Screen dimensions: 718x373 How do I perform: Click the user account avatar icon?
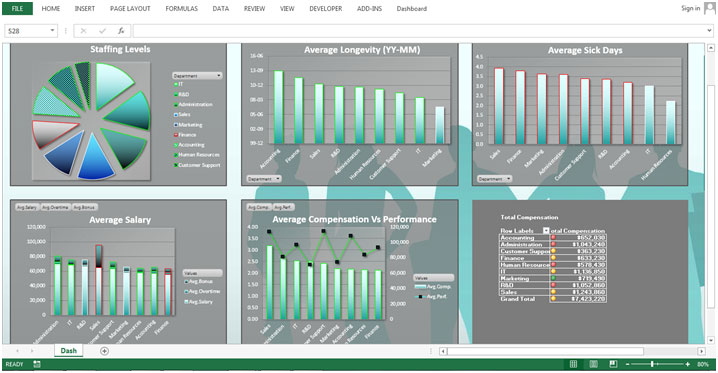[x=710, y=8]
